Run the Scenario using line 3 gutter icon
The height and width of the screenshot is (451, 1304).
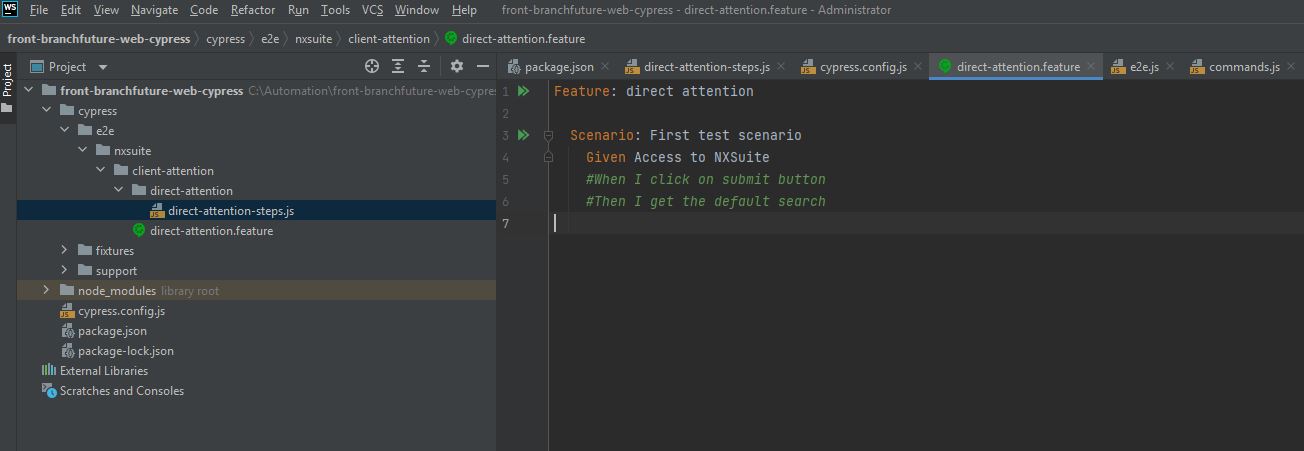523,135
